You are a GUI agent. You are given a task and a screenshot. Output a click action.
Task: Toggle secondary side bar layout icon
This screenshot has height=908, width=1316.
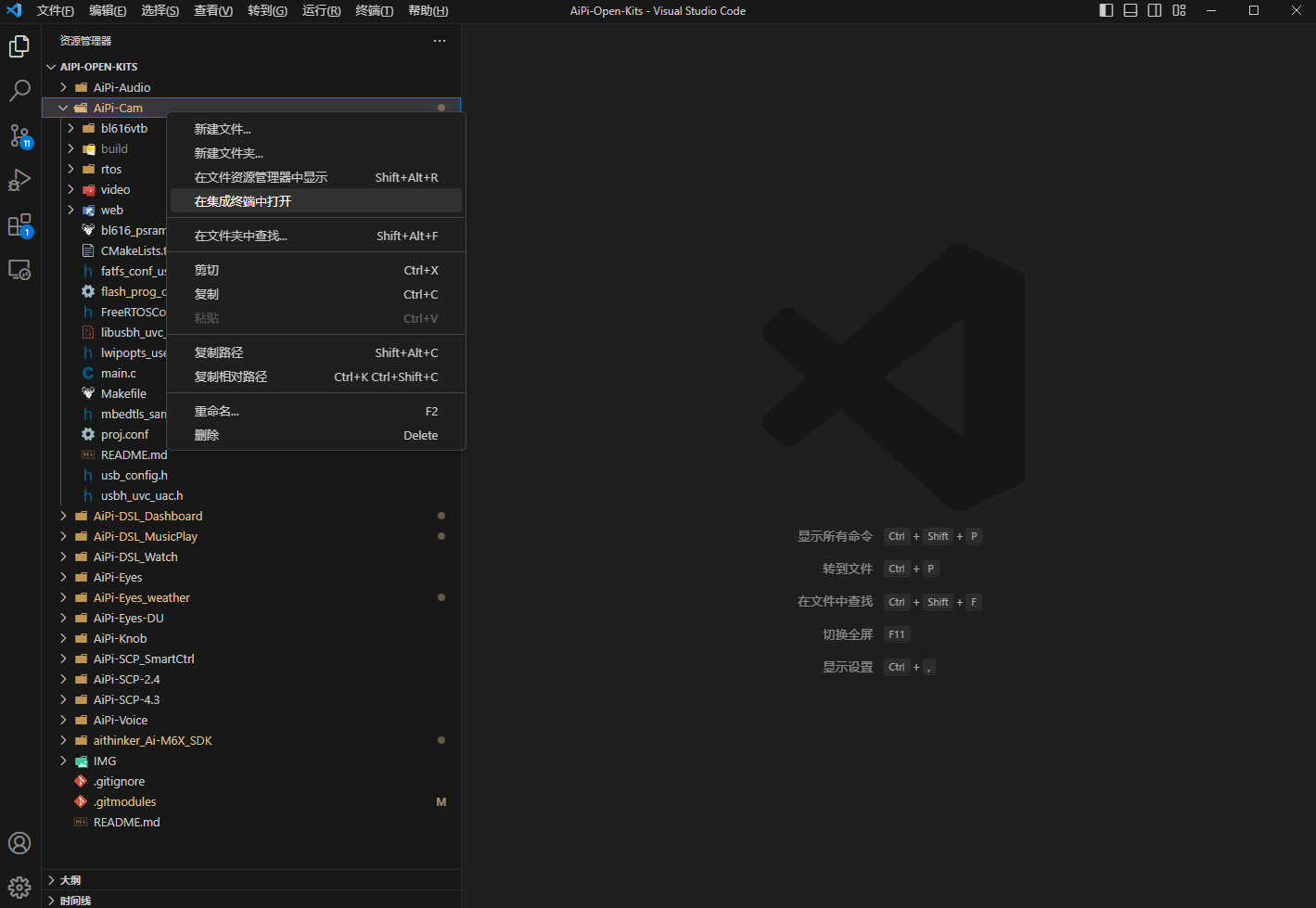click(x=1155, y=10)
